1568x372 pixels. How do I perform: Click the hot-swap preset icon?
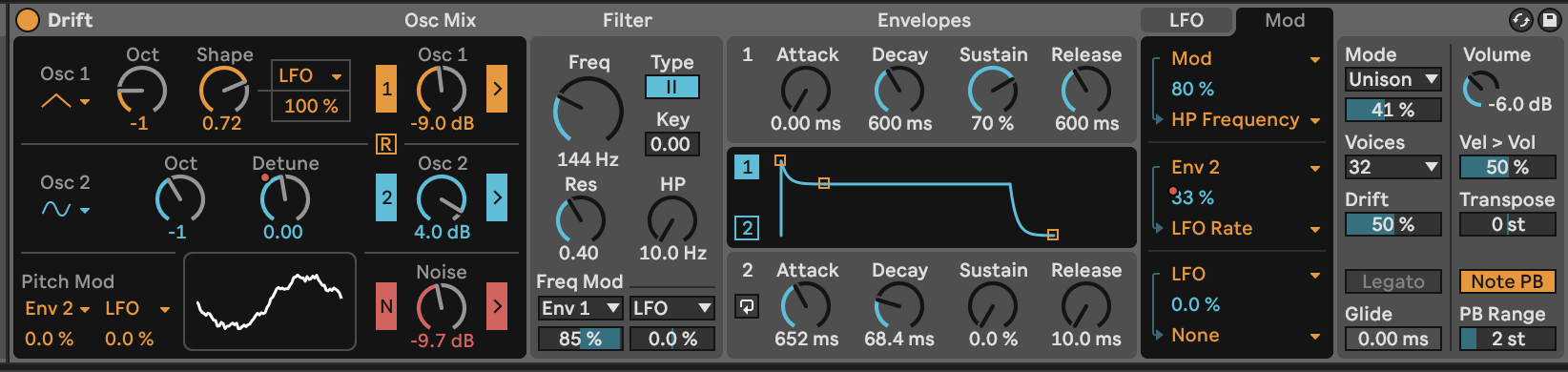pyautogui.click(x=1520, y=20)
